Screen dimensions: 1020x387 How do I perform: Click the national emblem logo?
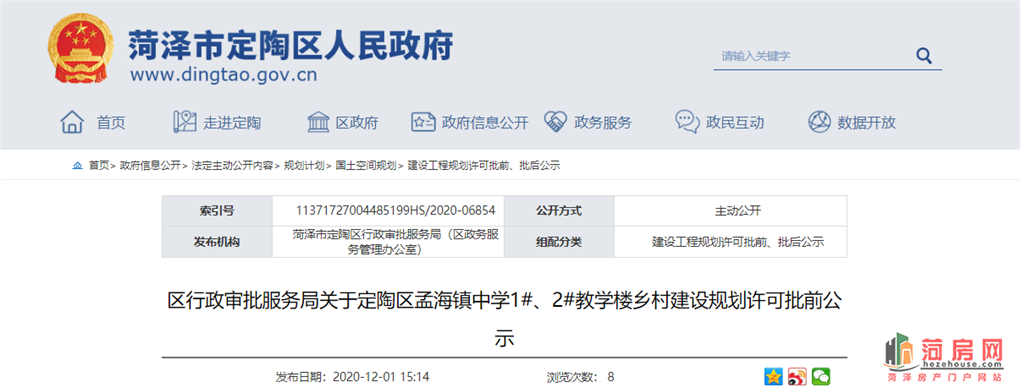click(80, 48)
